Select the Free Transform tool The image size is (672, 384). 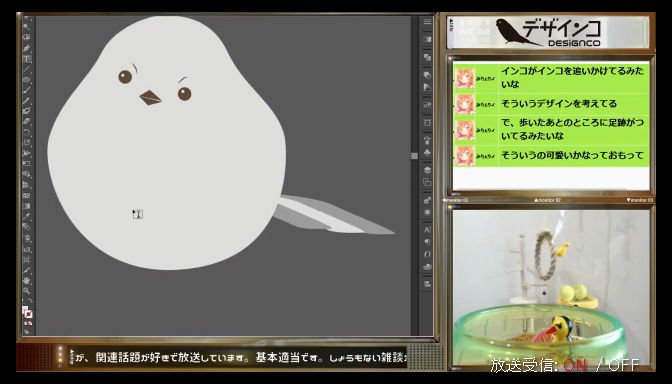[x=27, y=164]
